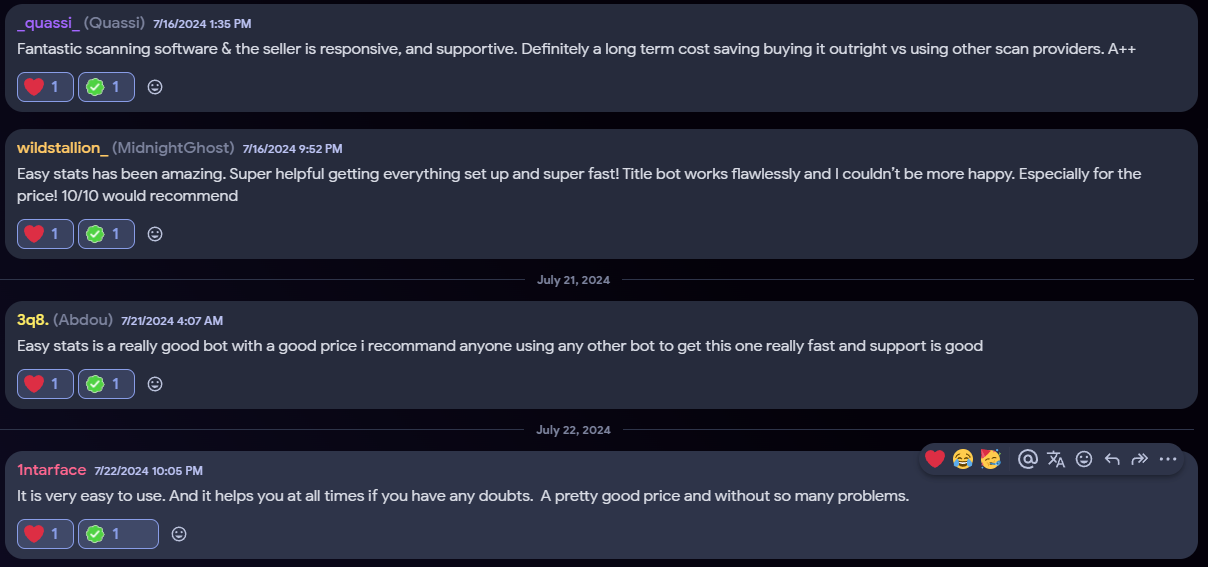Forward the 1ntarface message
This screenshot has width=1208, height=567.
pyautogui.click(x=1139, y=459)
